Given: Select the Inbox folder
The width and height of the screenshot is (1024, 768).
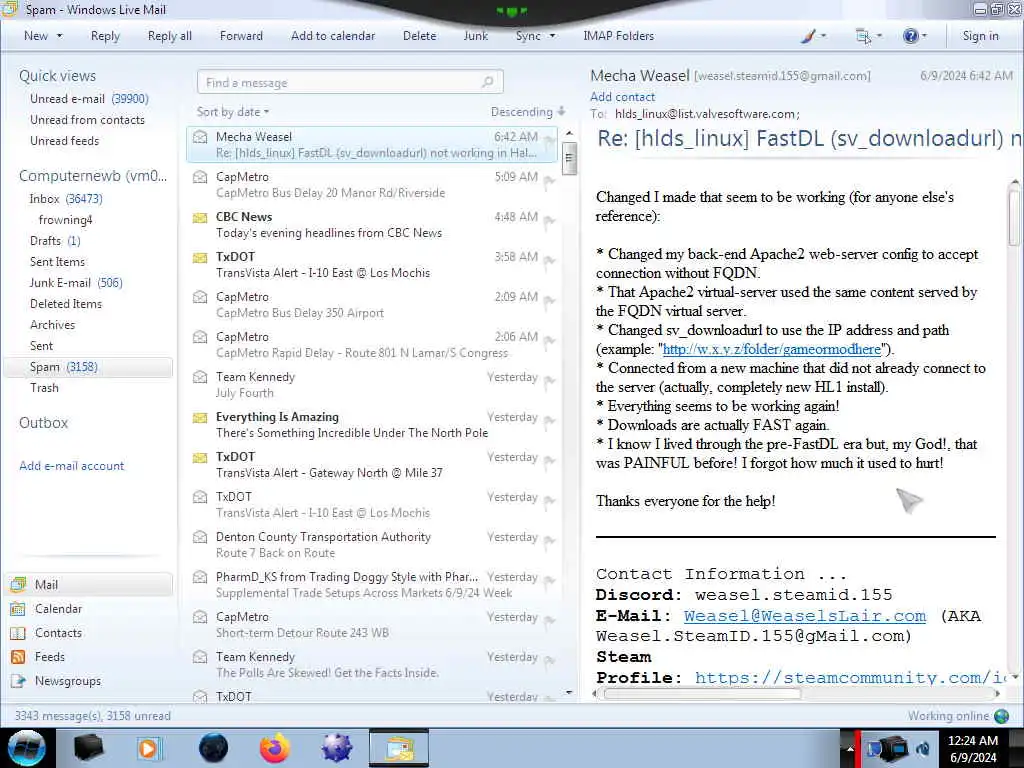Looking at the screenshot, I should tap(65, 199).
